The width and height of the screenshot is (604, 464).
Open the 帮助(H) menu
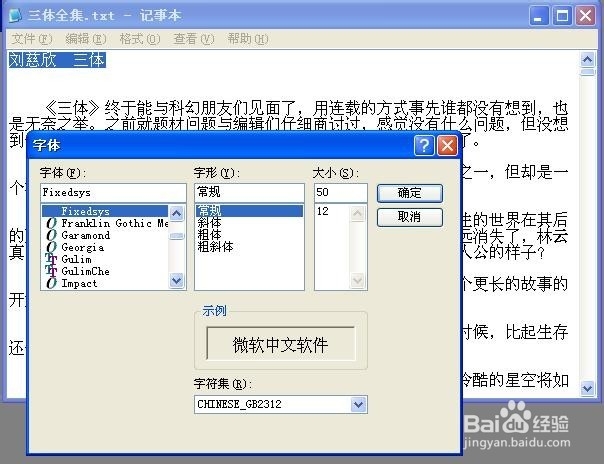click(x=247, y=39)
